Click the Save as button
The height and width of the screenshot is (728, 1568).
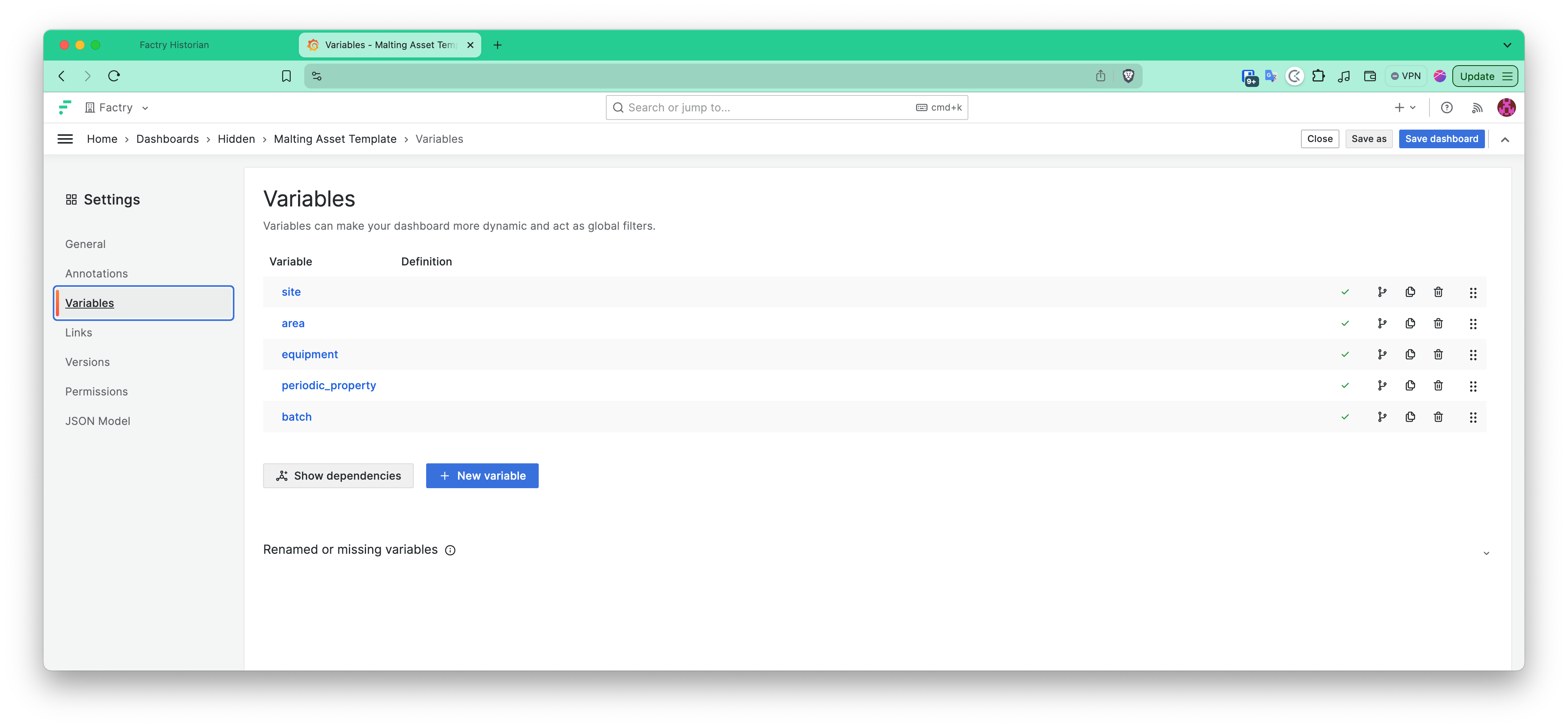tap(1369, 139)
